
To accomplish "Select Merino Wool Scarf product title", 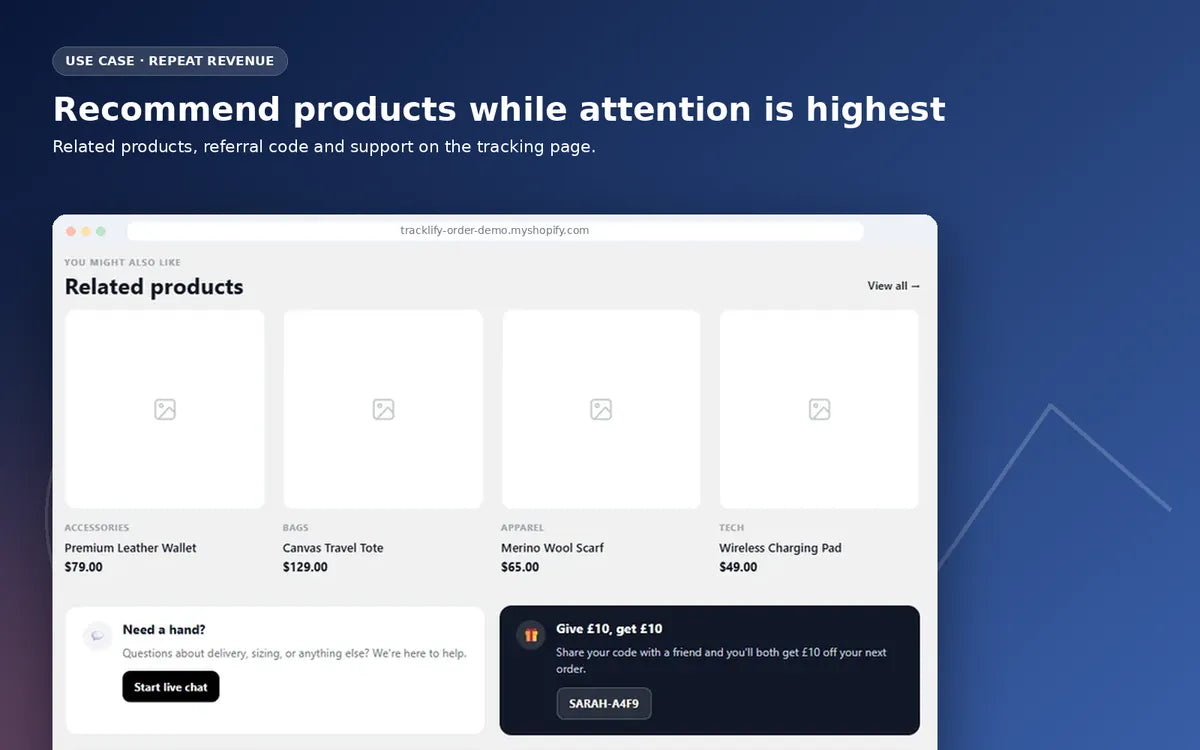I will 552,548.
